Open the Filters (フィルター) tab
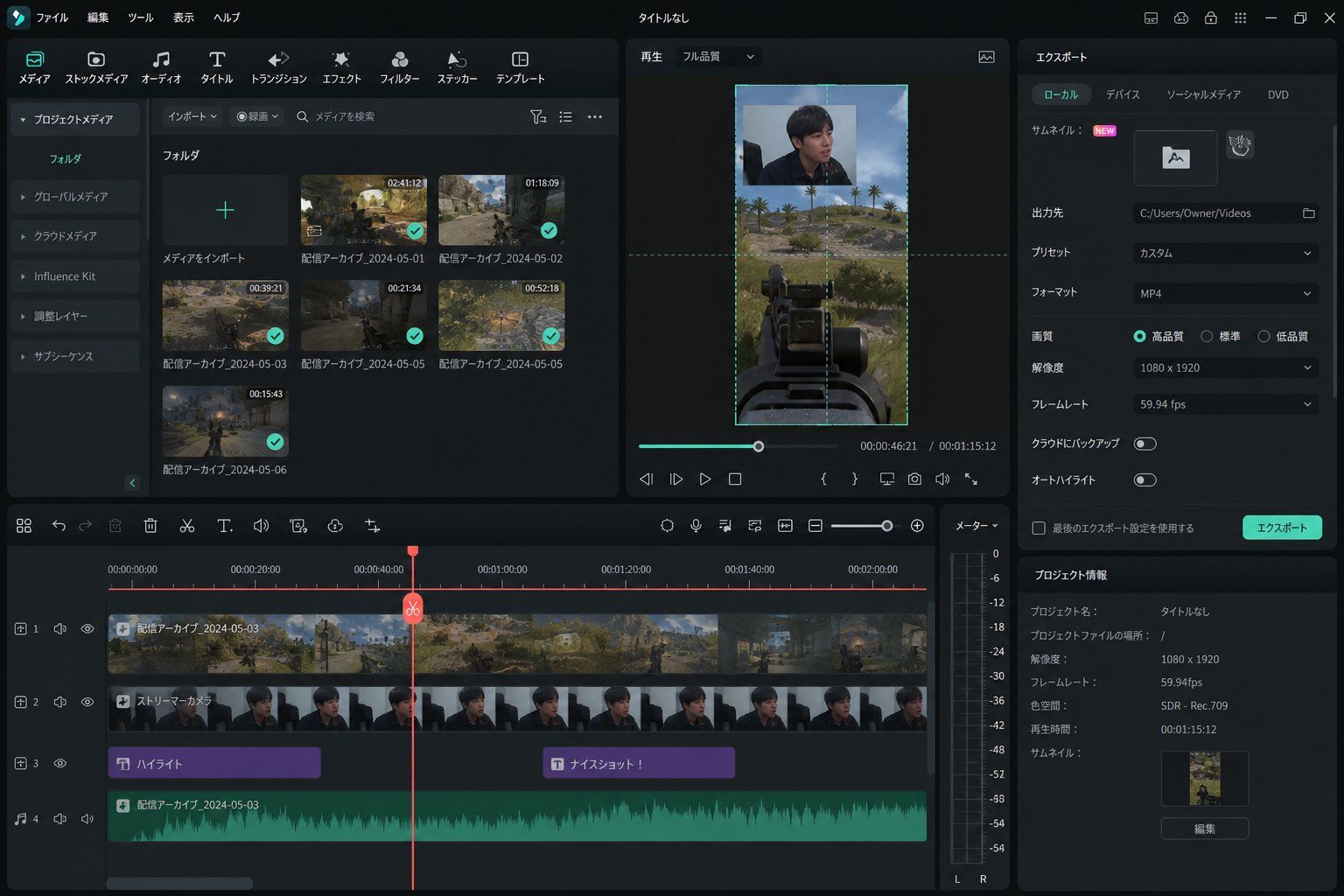Screen dimensions: 1344x896 (399, 67)
